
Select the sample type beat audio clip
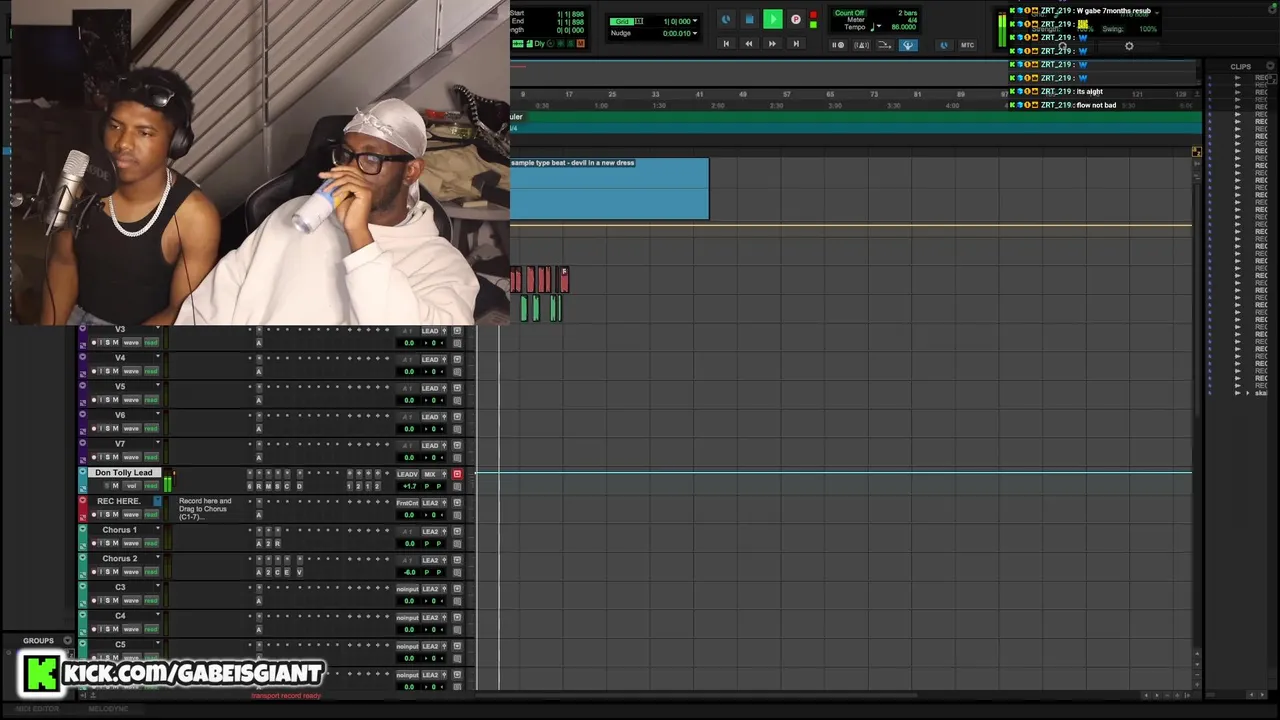coord(609,188)
